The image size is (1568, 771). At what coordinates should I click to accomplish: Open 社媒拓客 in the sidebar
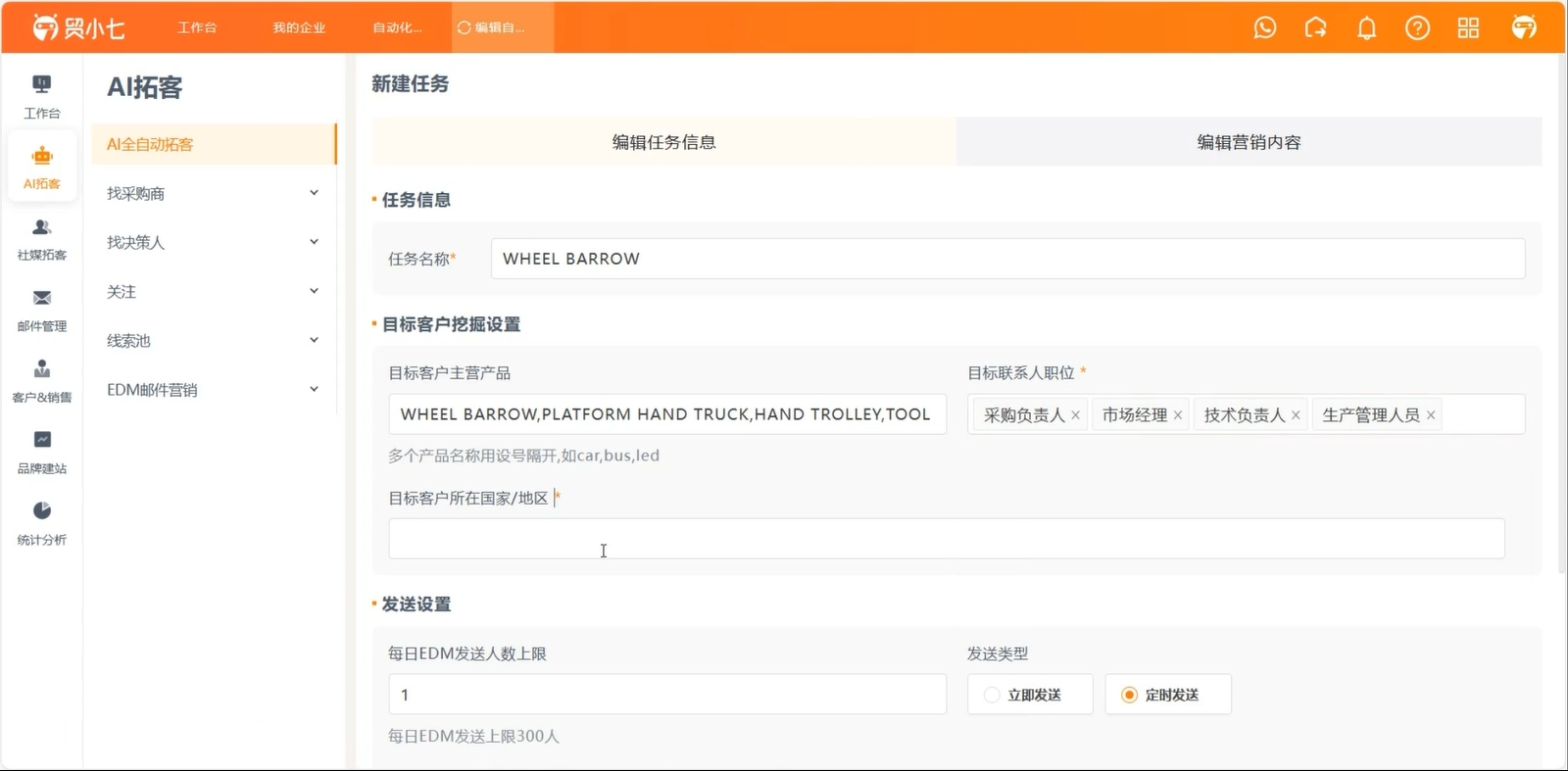tap(42, 239)
